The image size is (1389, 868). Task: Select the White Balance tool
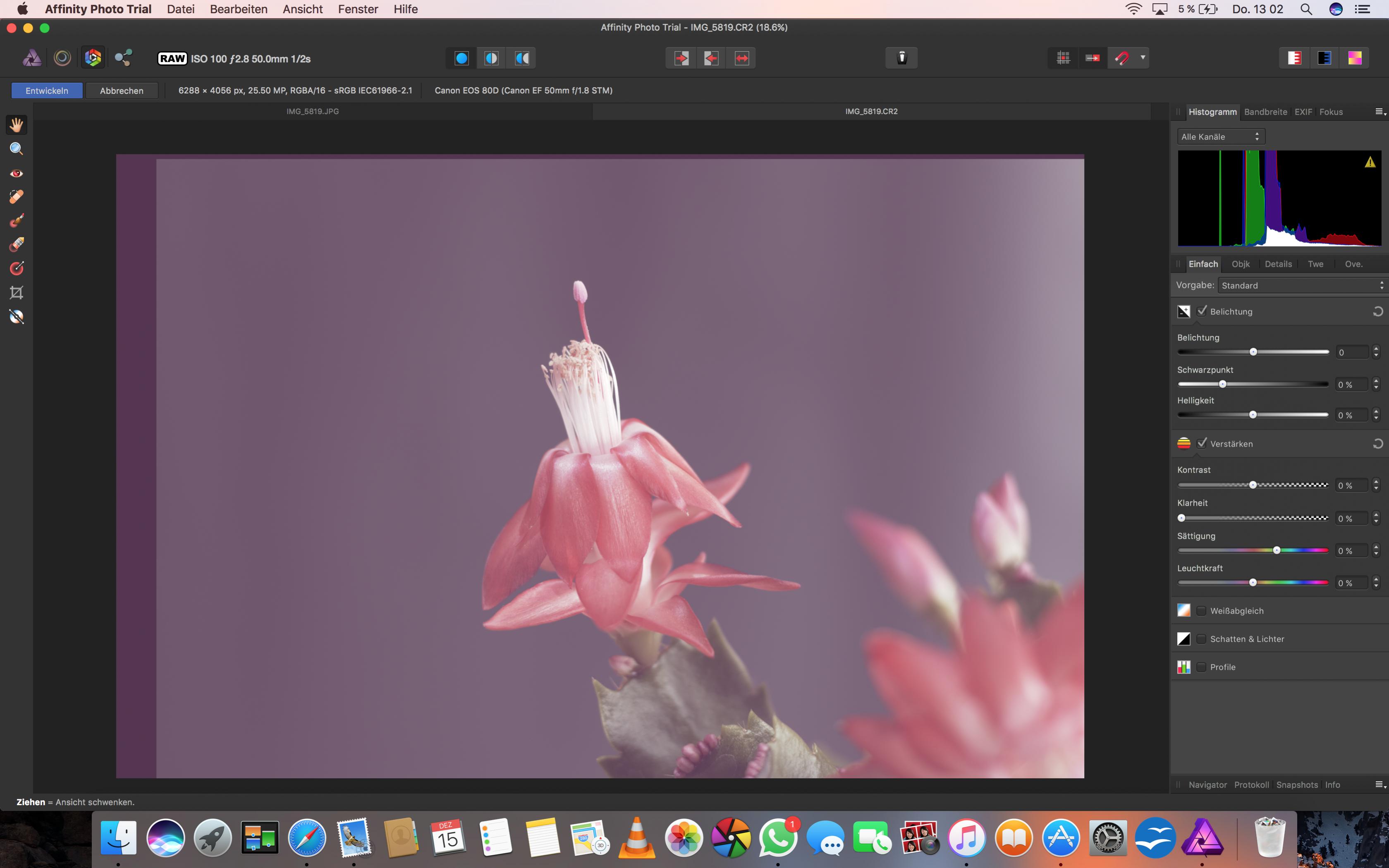(x=16, y=317)
